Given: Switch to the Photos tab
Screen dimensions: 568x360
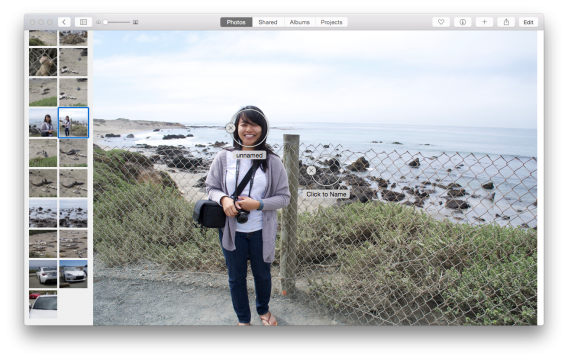Looking at the screenshot, I should coord(236,22).
